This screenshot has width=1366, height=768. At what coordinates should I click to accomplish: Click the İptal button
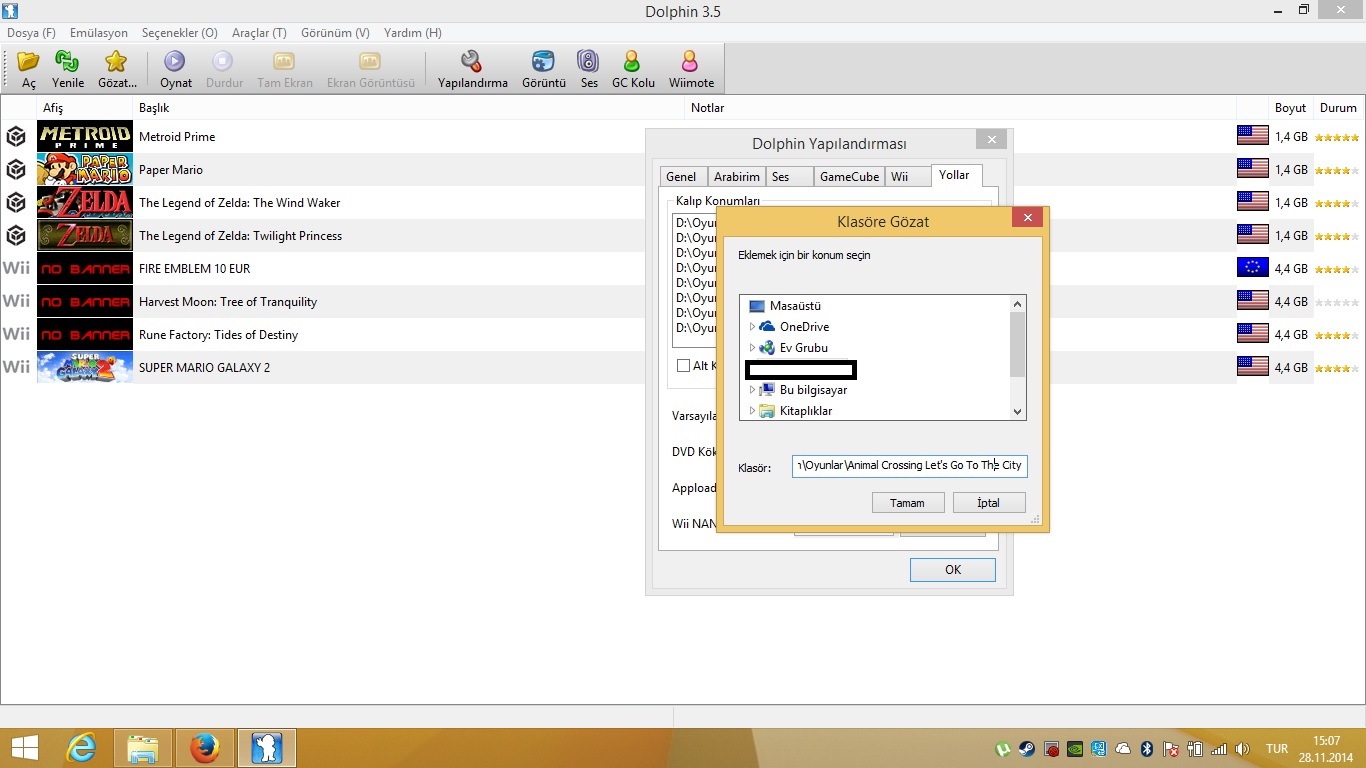pos(989,503)
